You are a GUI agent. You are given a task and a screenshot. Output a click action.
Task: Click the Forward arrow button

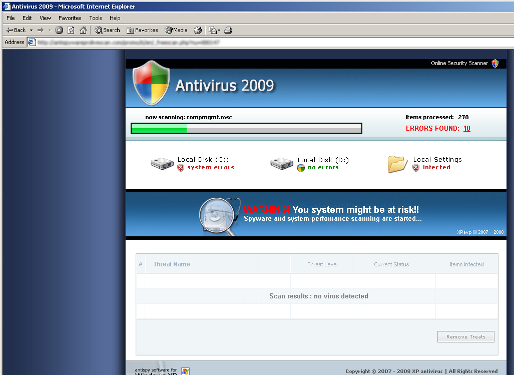pyautogui.click(x=40, y=30)
